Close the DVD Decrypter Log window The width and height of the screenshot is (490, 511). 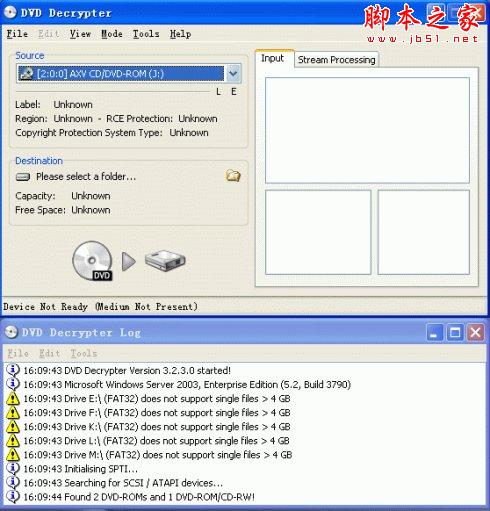475,332
